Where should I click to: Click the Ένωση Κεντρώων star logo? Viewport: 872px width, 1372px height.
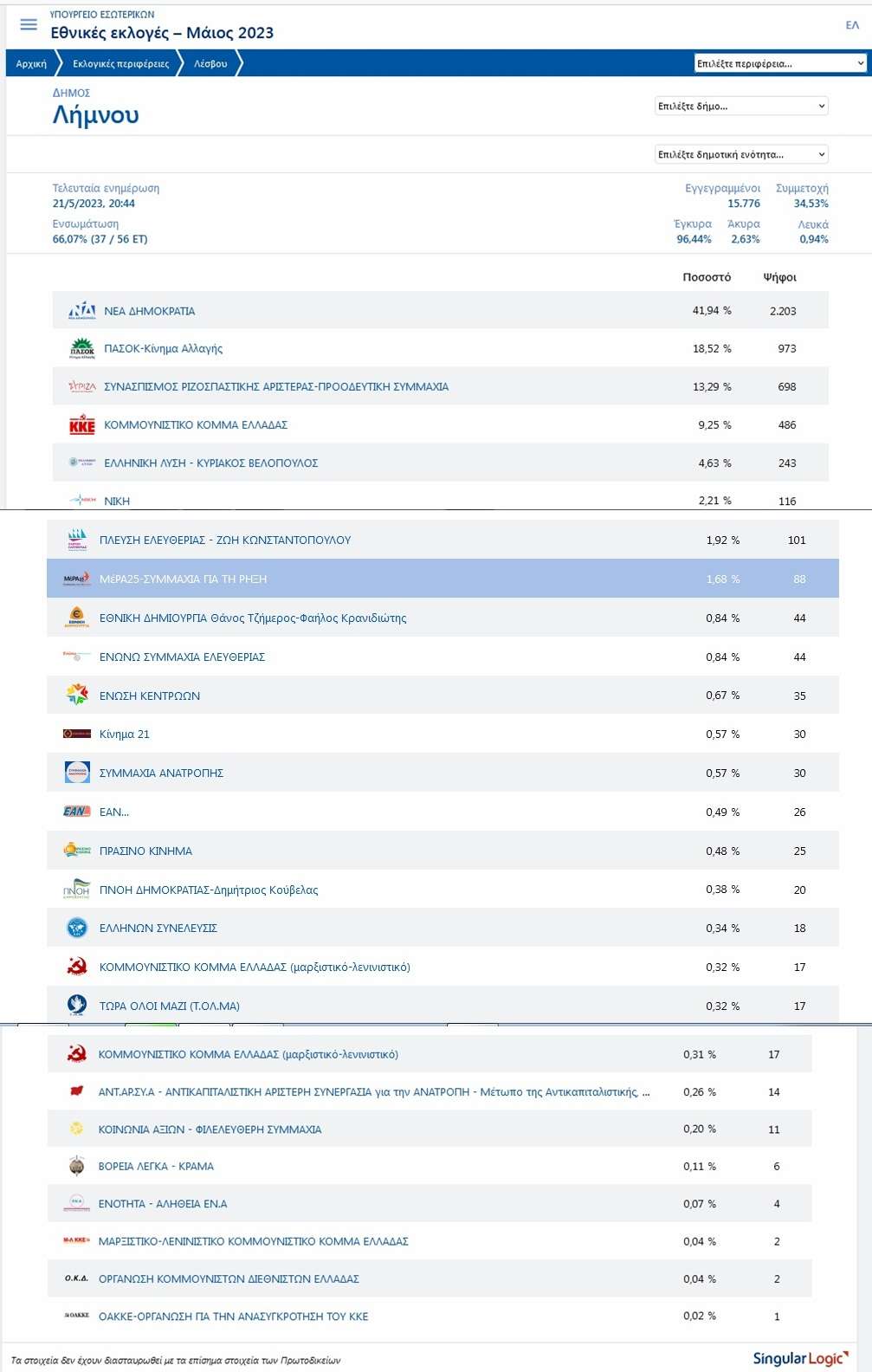coord(77,695)
